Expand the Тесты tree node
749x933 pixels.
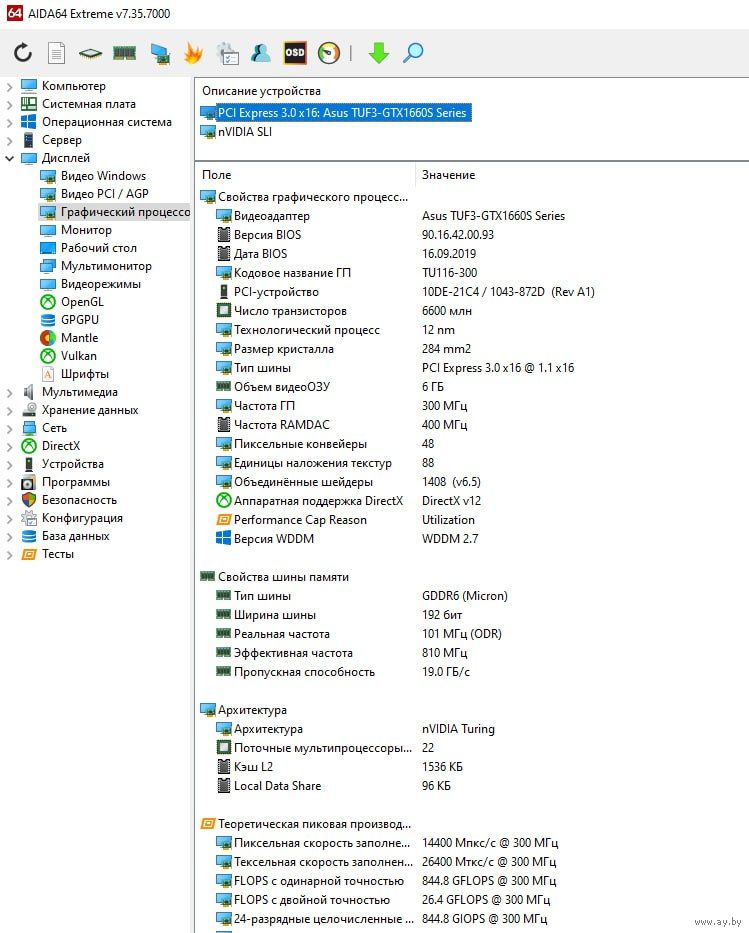click(10, 554)
